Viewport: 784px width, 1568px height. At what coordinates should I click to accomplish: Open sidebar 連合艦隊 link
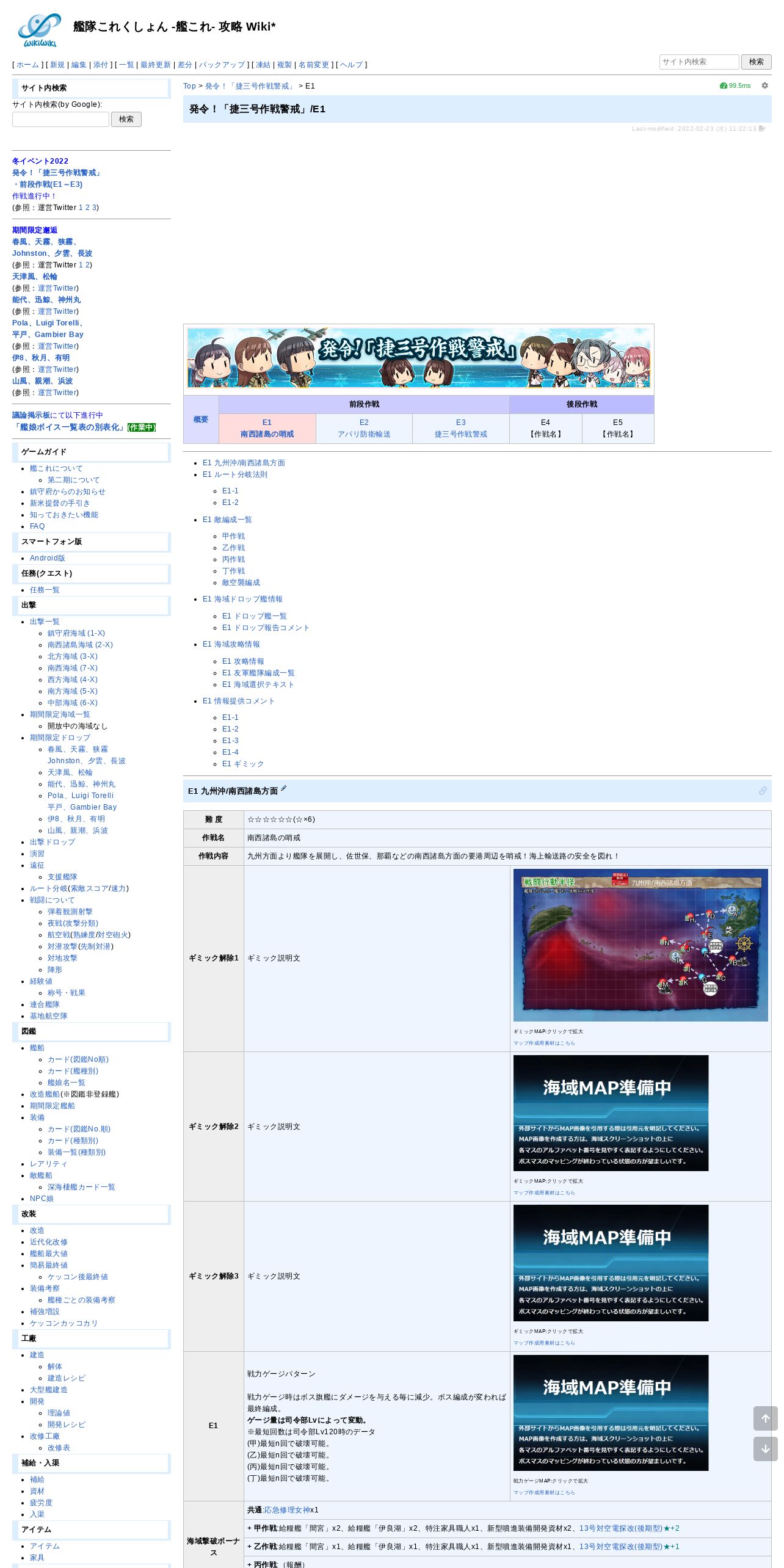45,1004
